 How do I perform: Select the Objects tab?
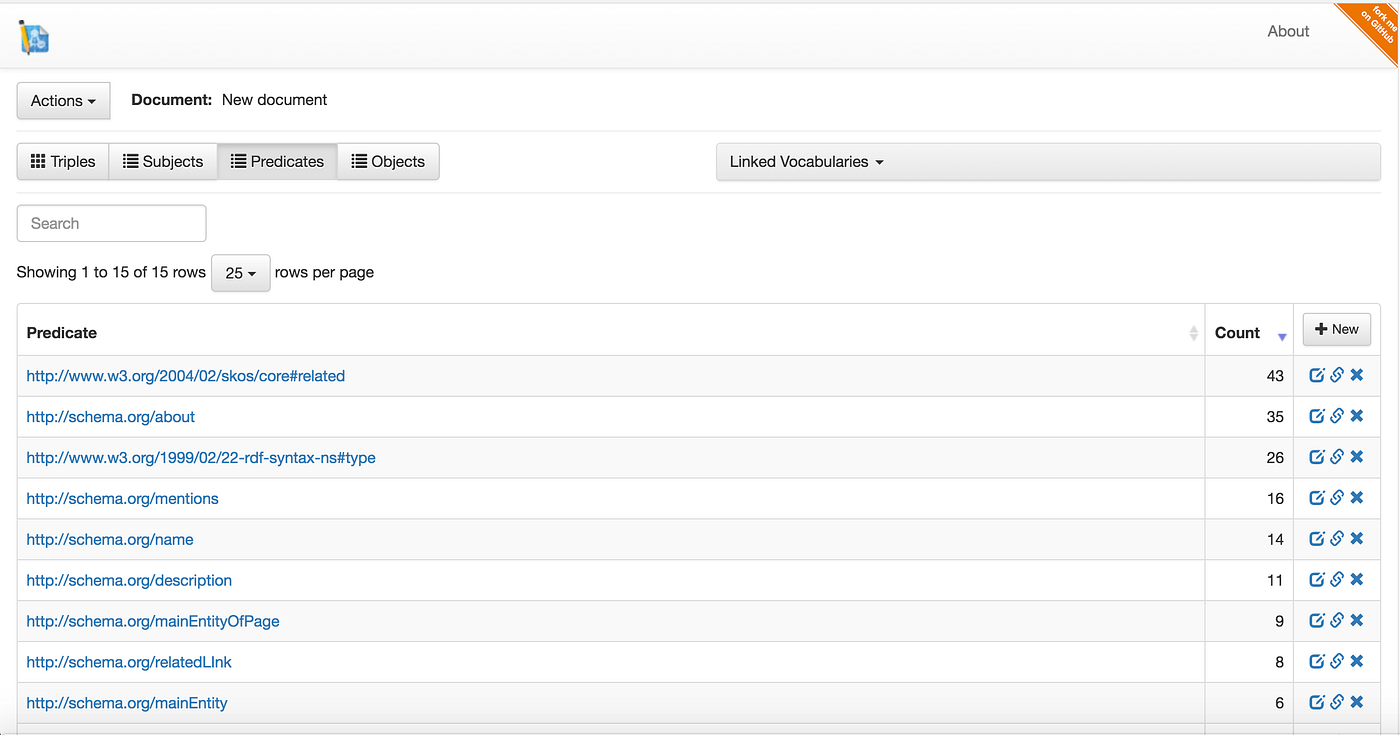click(x=388, y=161)
